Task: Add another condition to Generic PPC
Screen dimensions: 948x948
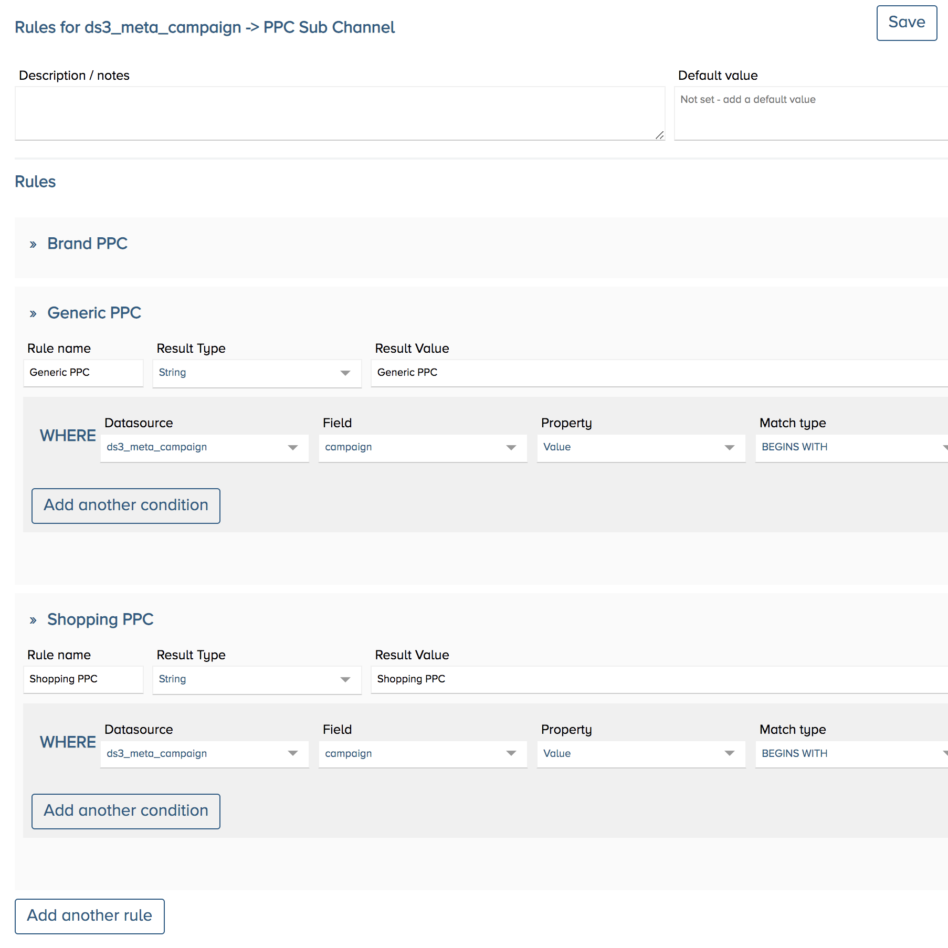Action: 125,505
